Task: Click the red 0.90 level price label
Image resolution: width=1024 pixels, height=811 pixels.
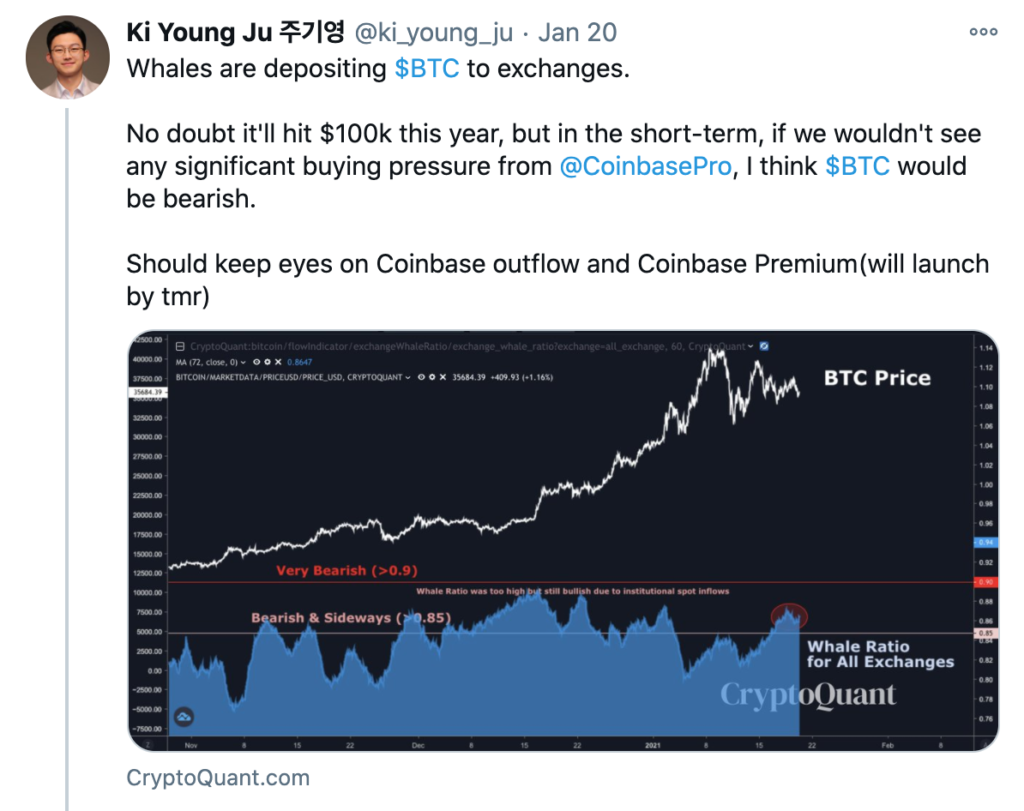Action: (x=984, y=582)
